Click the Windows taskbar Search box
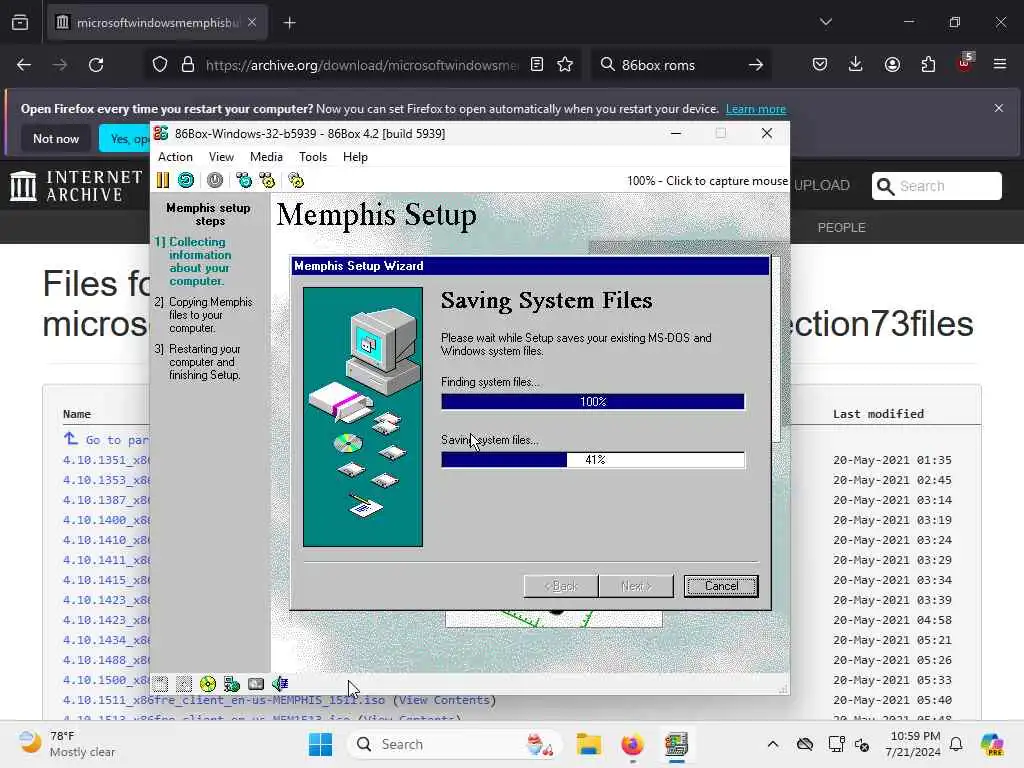 click(x=455, y=744)
